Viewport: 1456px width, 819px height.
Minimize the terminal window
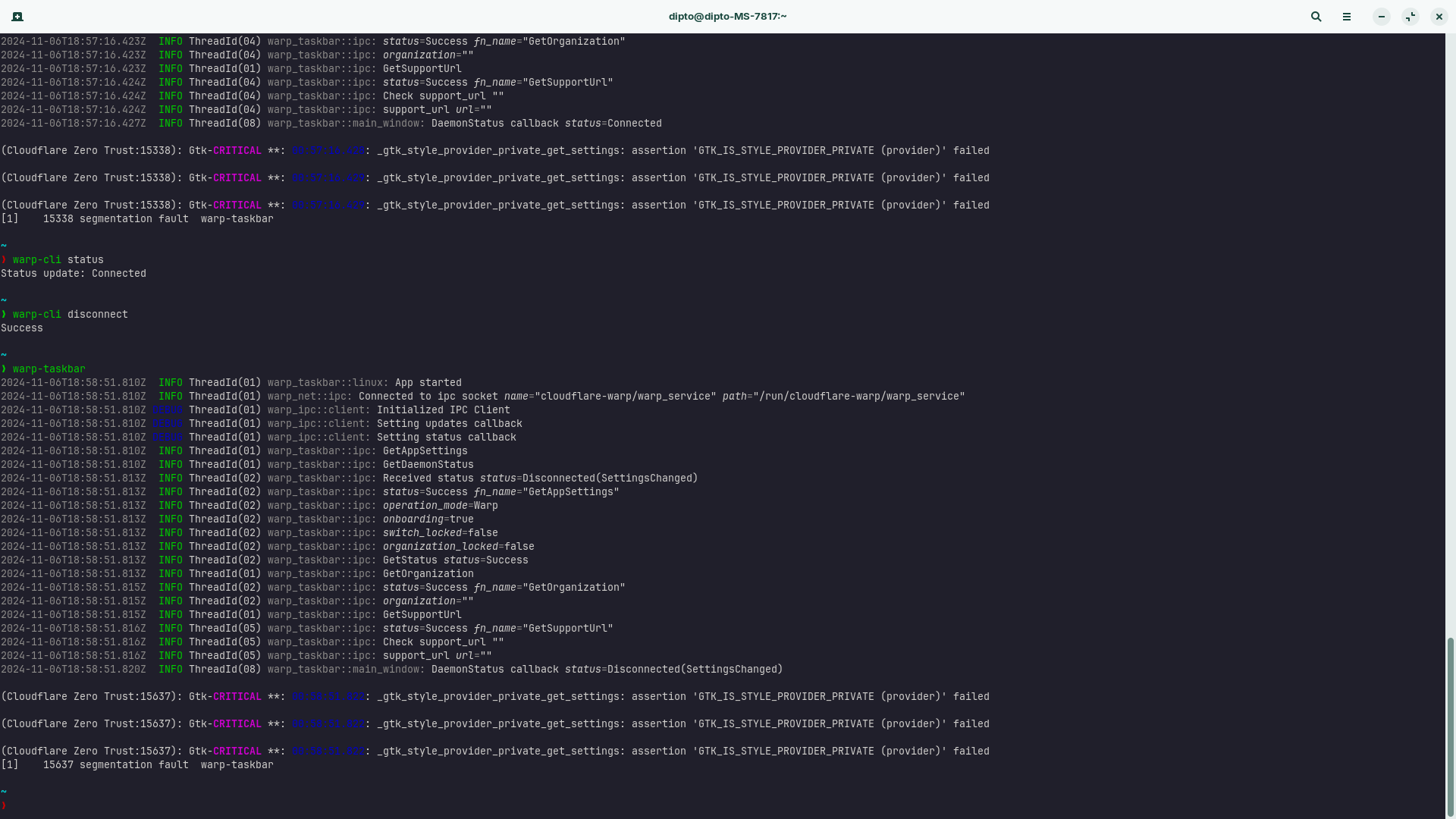pos(1381,16)
